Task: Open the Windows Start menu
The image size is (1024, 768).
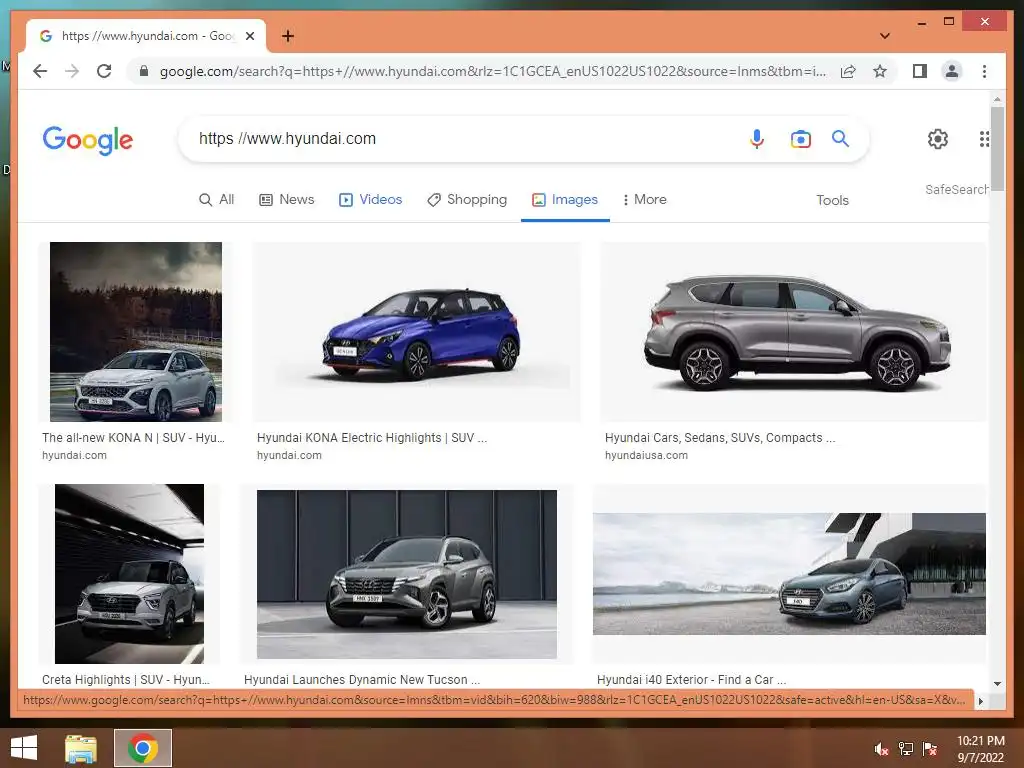Action: (x=24, y=748)
